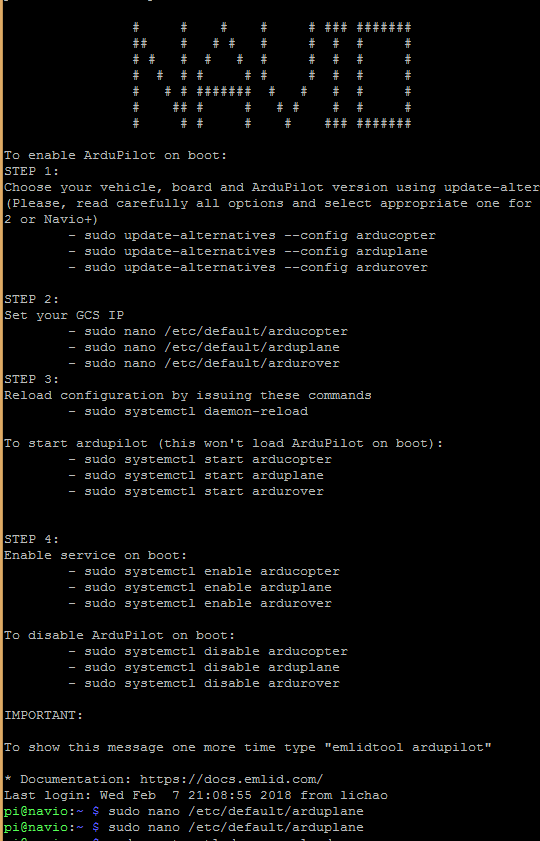This screenshot has height=841, width=540.
Task: Click the NAVIO ASCII art banner
Action: [x=272, y=75]
